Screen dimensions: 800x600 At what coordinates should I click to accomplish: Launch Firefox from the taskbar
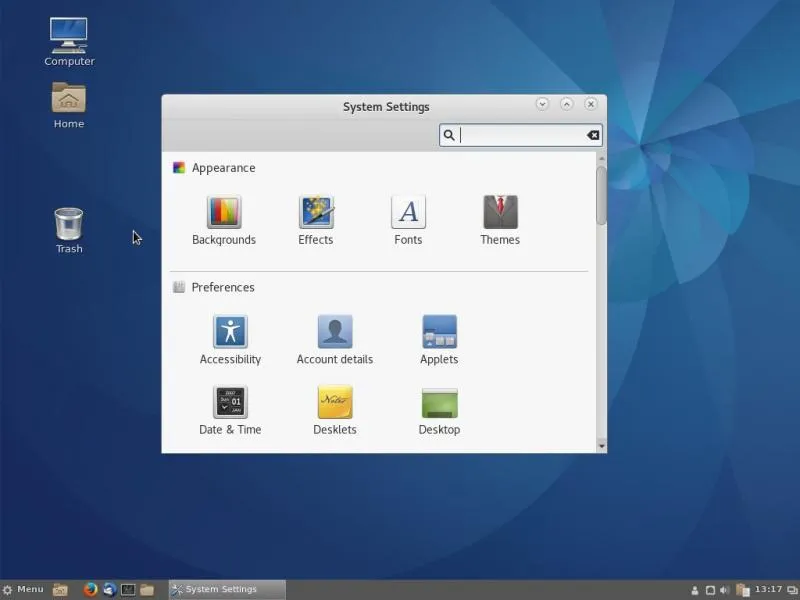click(x=89, y=589)
